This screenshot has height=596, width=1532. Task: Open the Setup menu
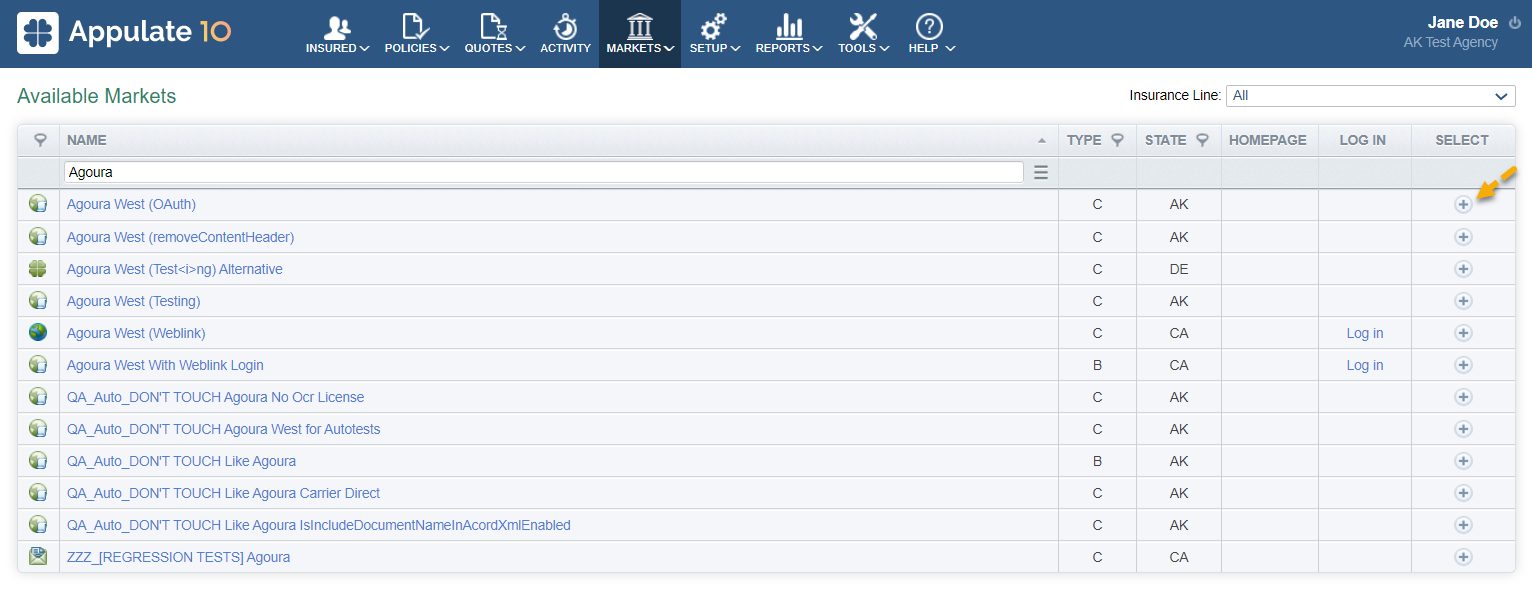[714, 34]
